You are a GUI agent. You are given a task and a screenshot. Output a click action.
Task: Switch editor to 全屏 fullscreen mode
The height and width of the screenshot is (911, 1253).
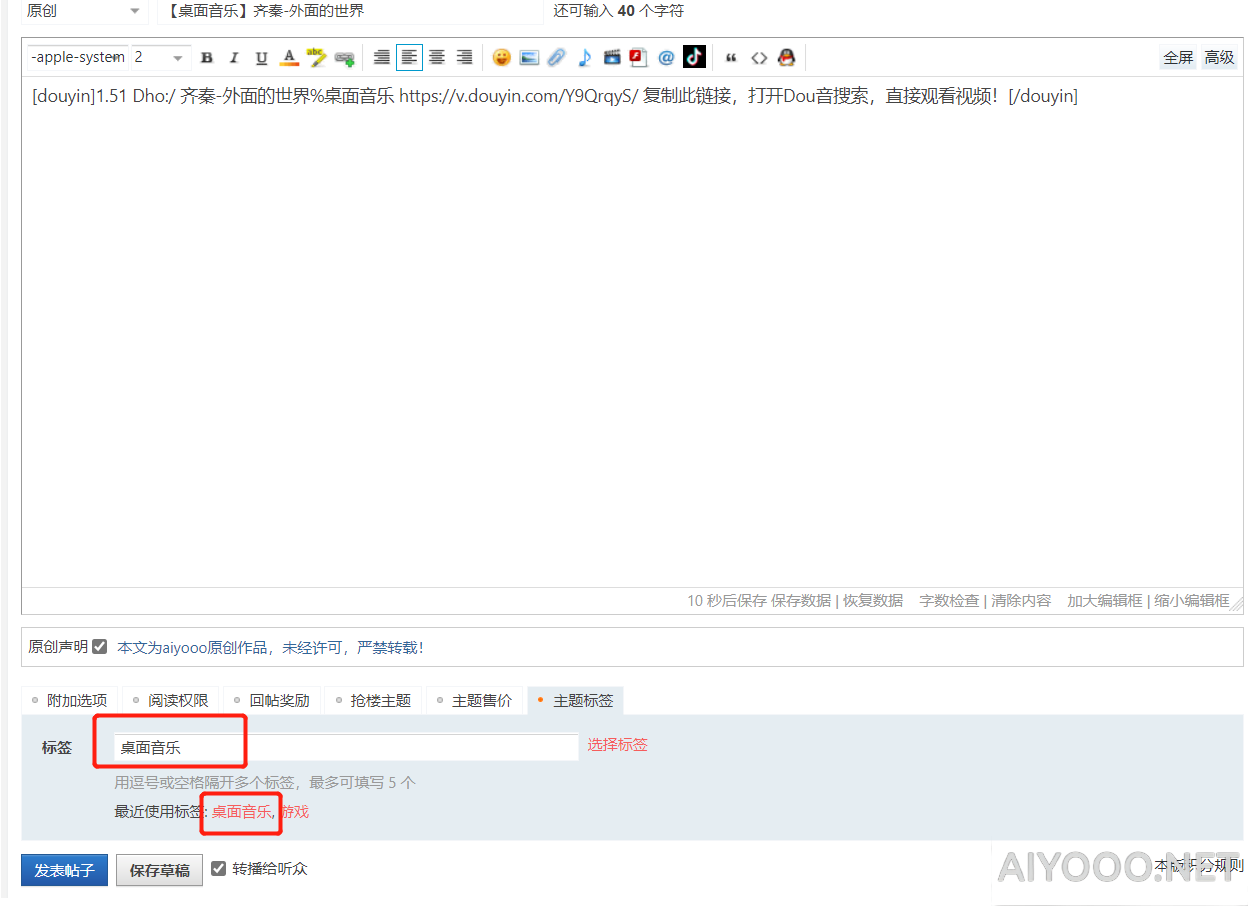point(1178,58)
